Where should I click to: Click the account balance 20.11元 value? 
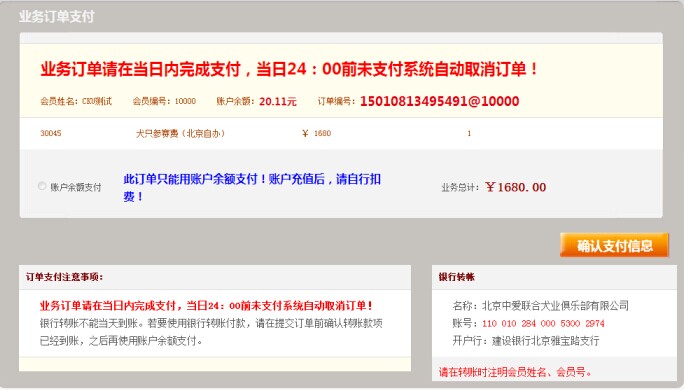tap(277, 102)
